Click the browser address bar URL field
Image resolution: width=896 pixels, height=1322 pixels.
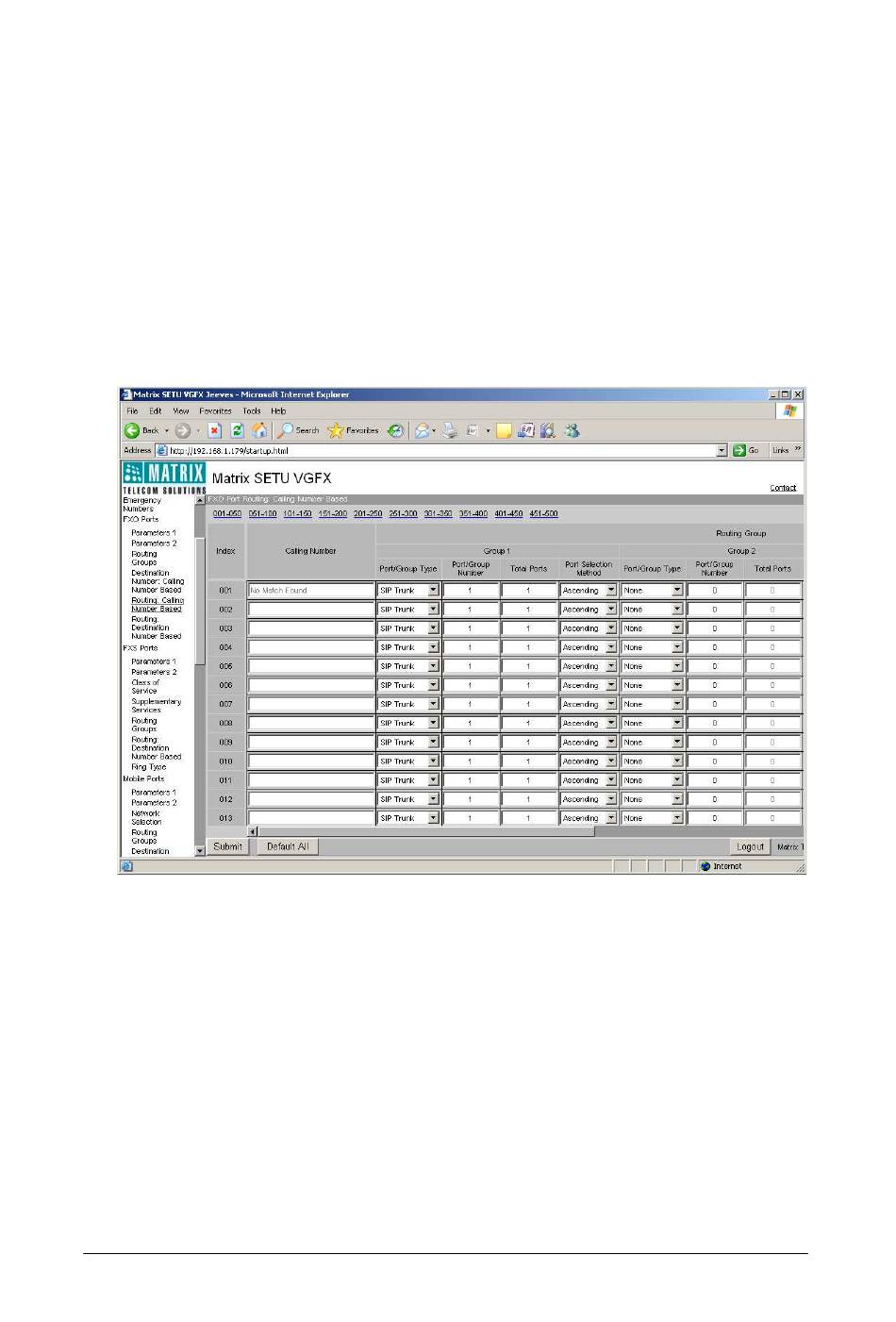(x=441, y=451)
